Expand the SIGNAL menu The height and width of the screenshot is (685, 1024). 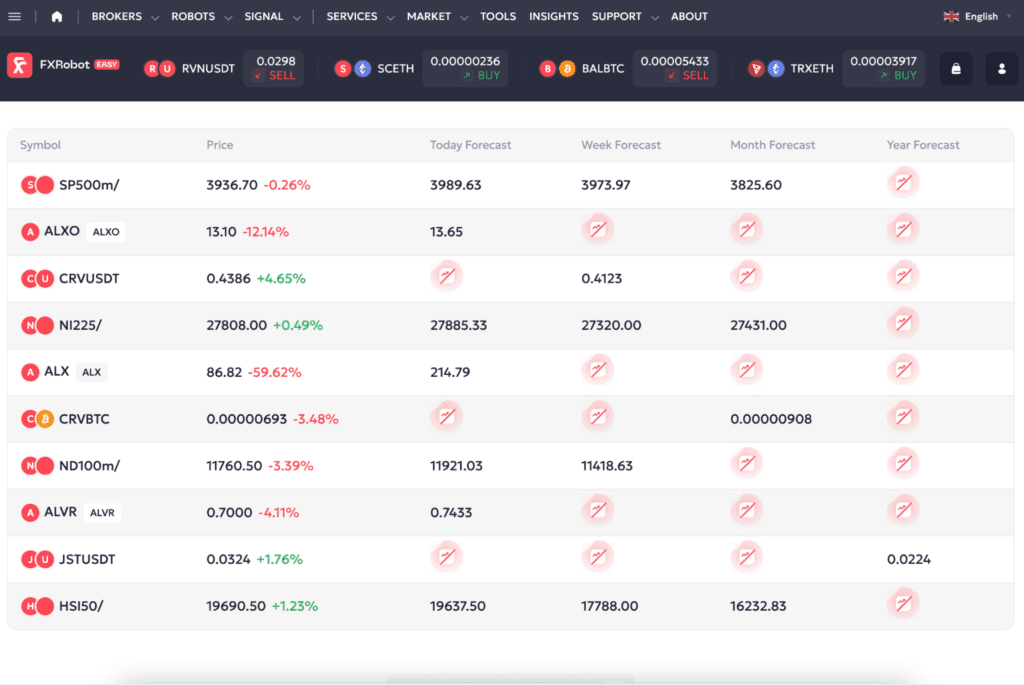[x=272, y=16]
